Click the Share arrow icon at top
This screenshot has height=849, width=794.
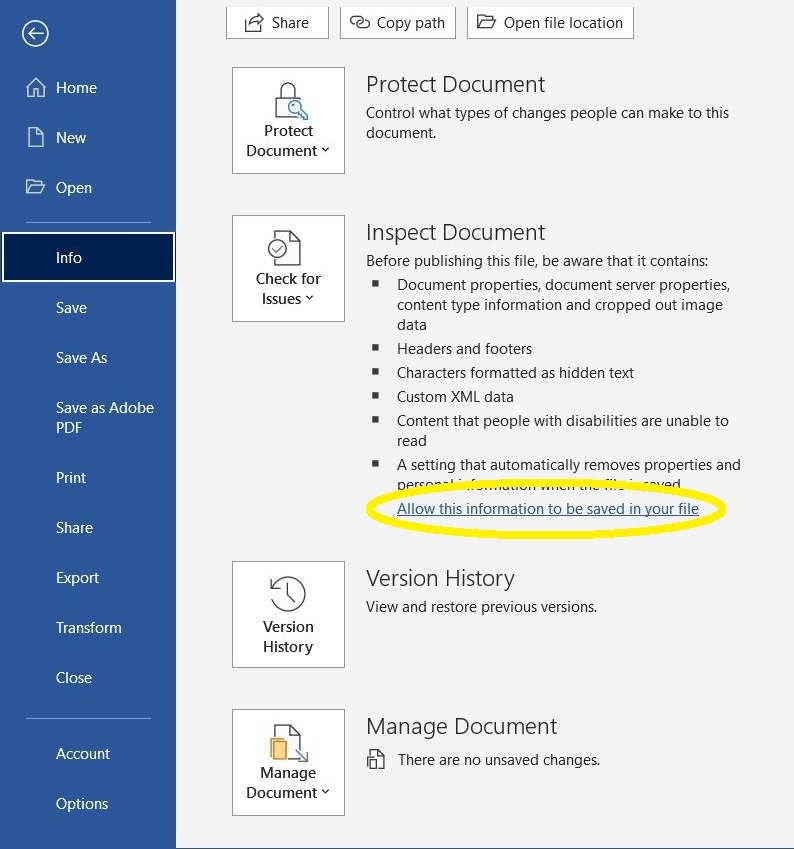pos(253,23)
